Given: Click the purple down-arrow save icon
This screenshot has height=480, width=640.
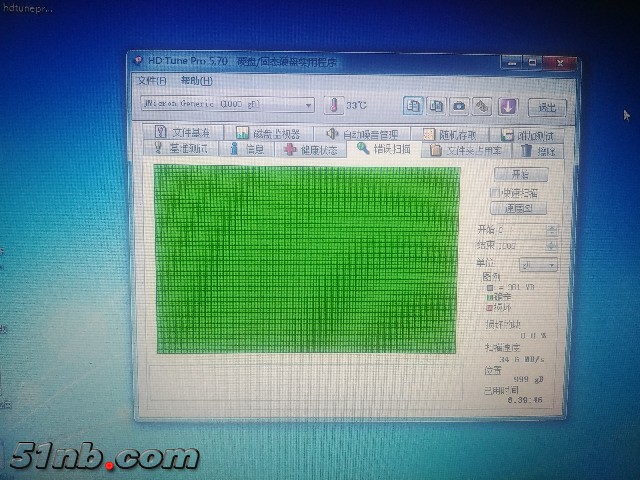Looking at the screenshot, I should 508,105.
